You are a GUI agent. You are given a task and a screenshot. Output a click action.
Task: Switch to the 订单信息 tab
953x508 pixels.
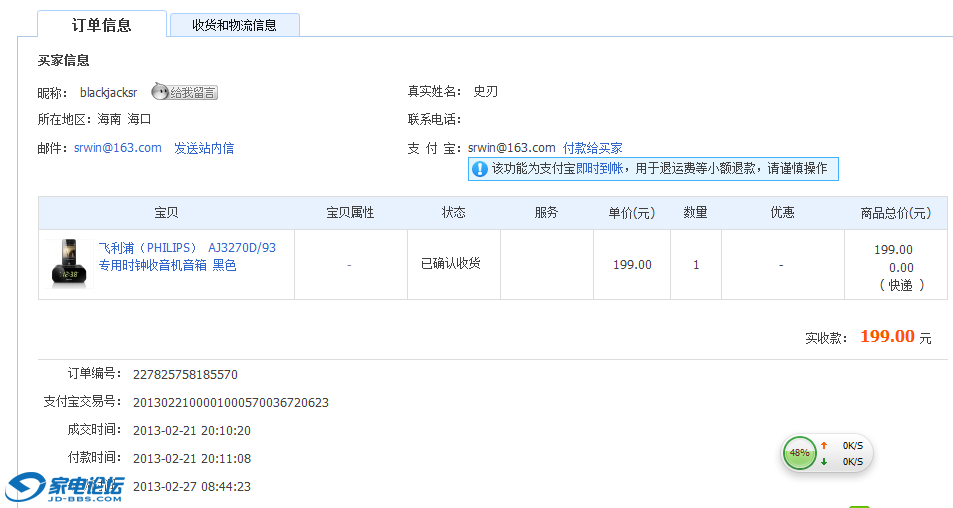[101, 25]
